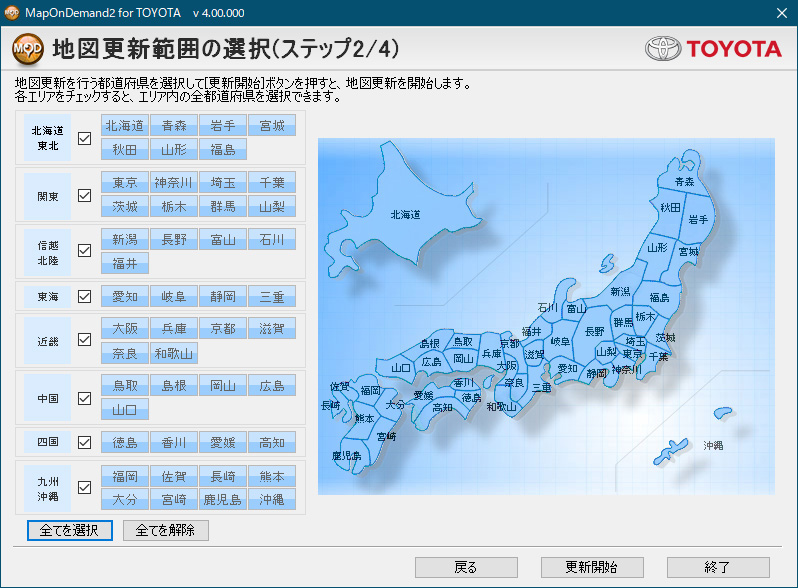Screen dimensions: 798x588
Task: Toggle the 鹿児島 prefecture button in list
Action: [223, 499]
